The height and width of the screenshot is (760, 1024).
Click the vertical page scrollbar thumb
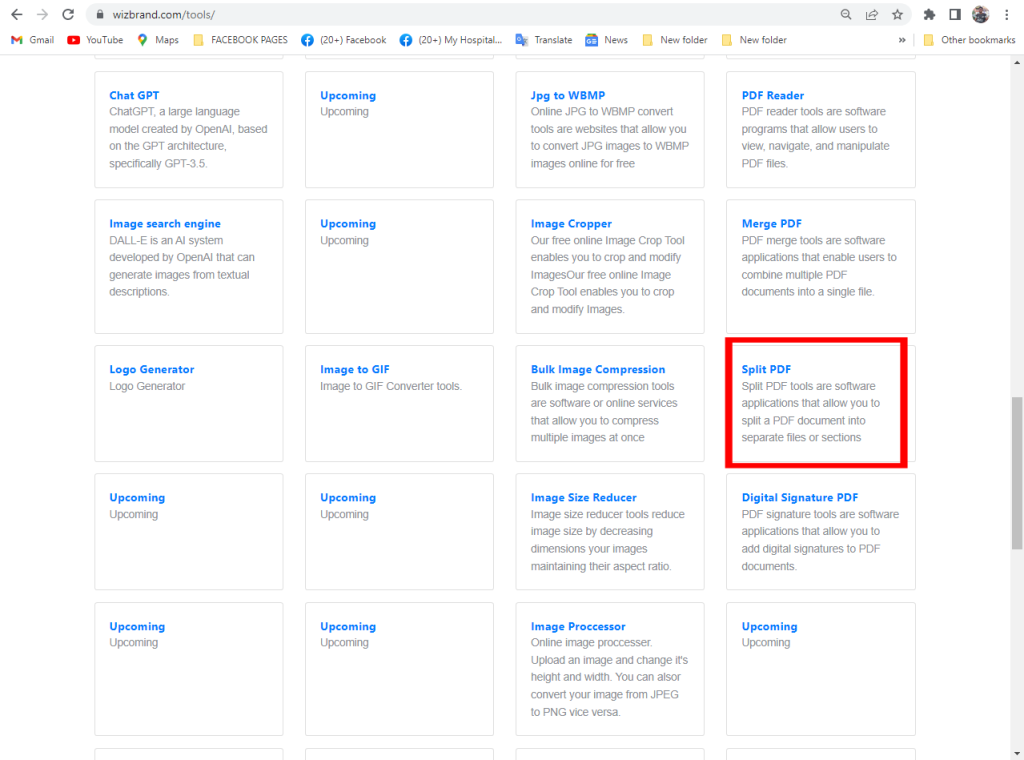pyautogui.click(x=1017, y=472)
